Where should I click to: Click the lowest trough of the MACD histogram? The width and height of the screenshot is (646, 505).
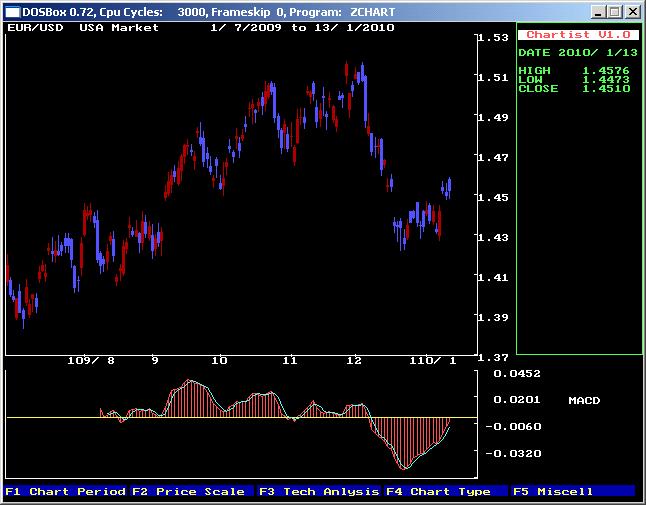coord(405,467)
